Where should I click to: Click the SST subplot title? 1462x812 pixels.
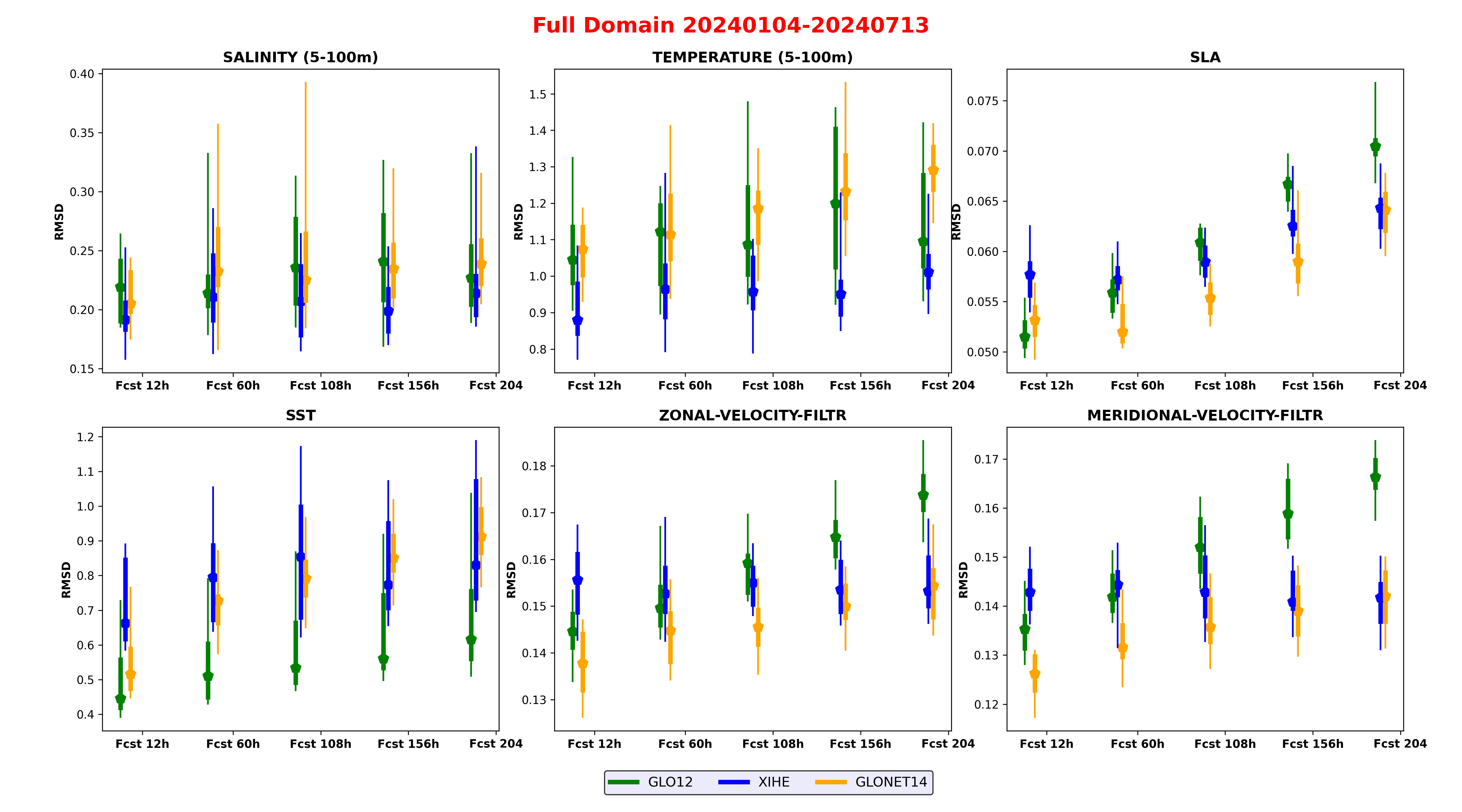(x=300, y=415)
